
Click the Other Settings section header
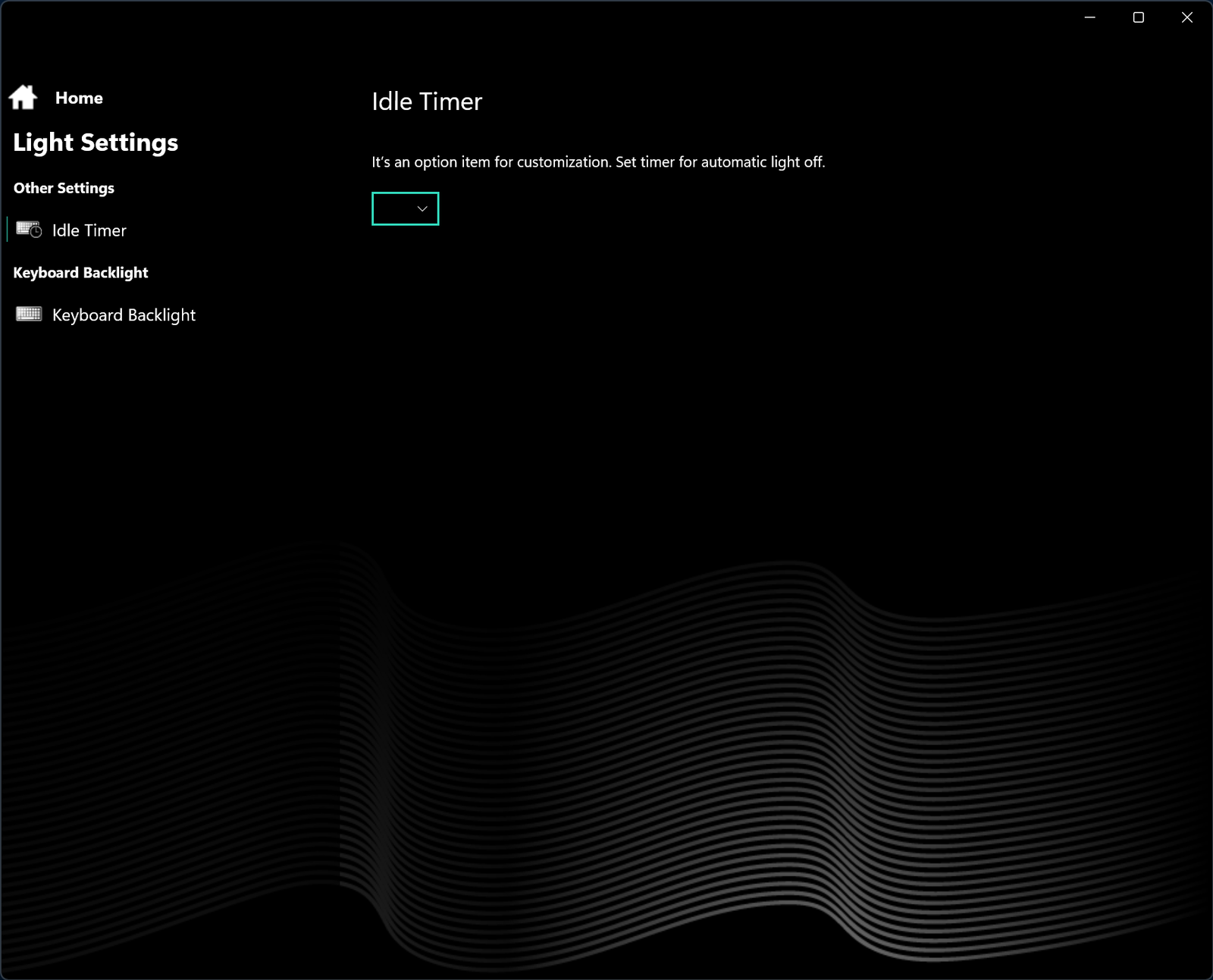pyautogui.click(x=64, y=188)
